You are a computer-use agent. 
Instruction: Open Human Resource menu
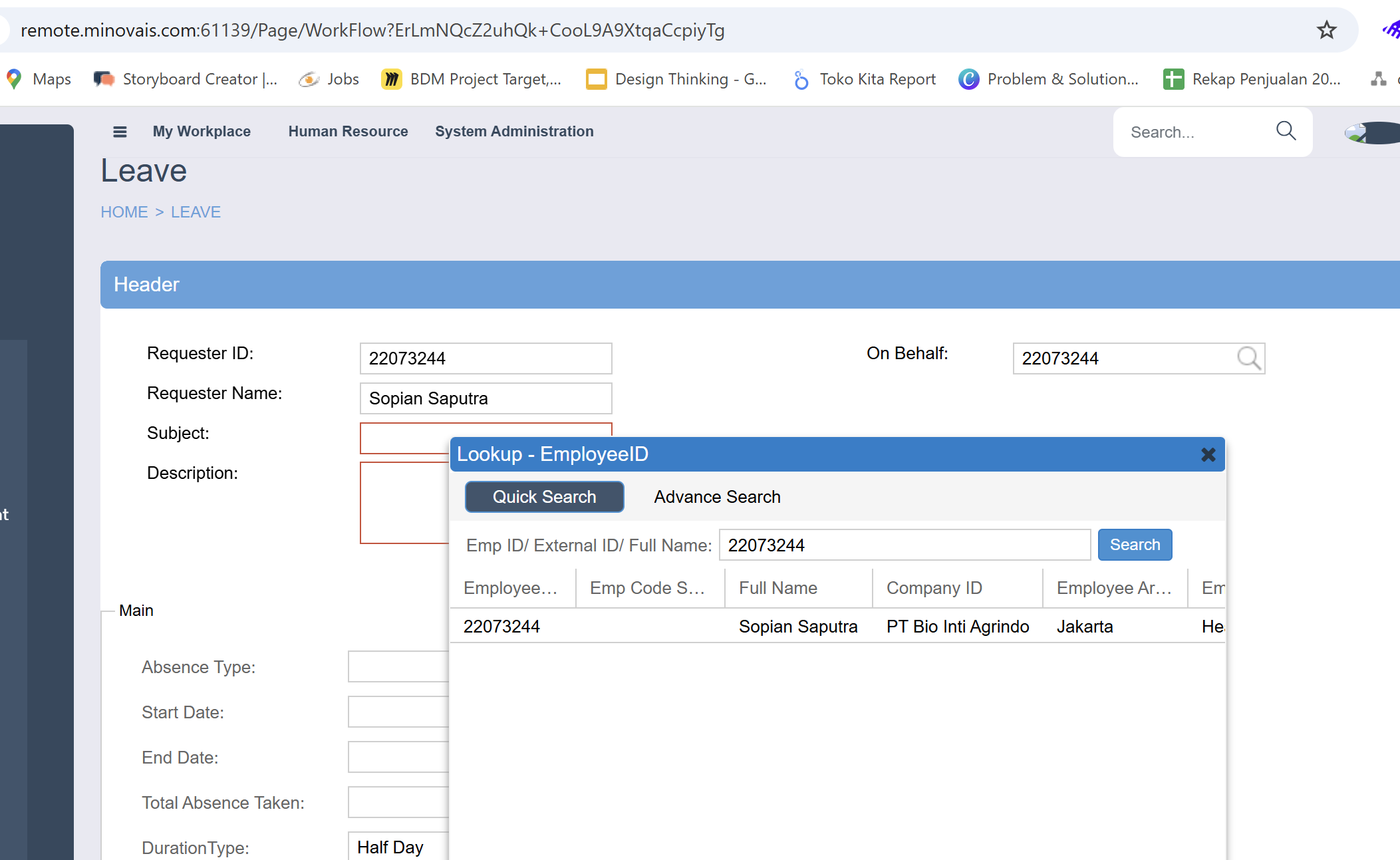(x=348, y=132)
